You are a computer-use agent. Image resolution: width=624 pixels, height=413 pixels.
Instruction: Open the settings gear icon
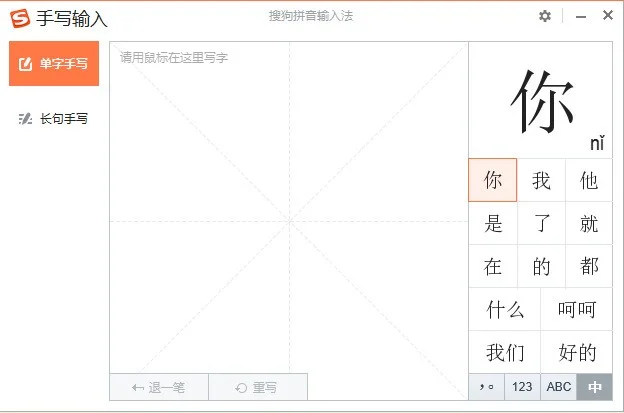[545, 16]
